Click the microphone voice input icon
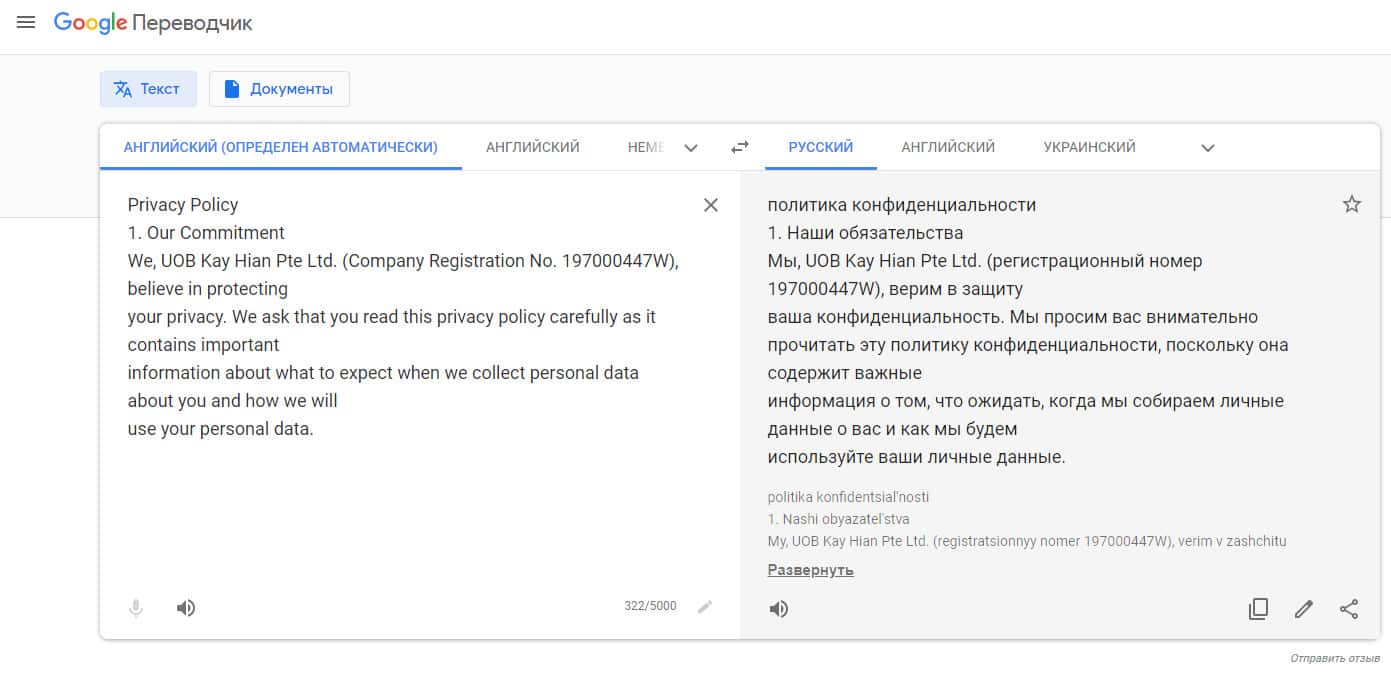 click(x=136, y=608)
